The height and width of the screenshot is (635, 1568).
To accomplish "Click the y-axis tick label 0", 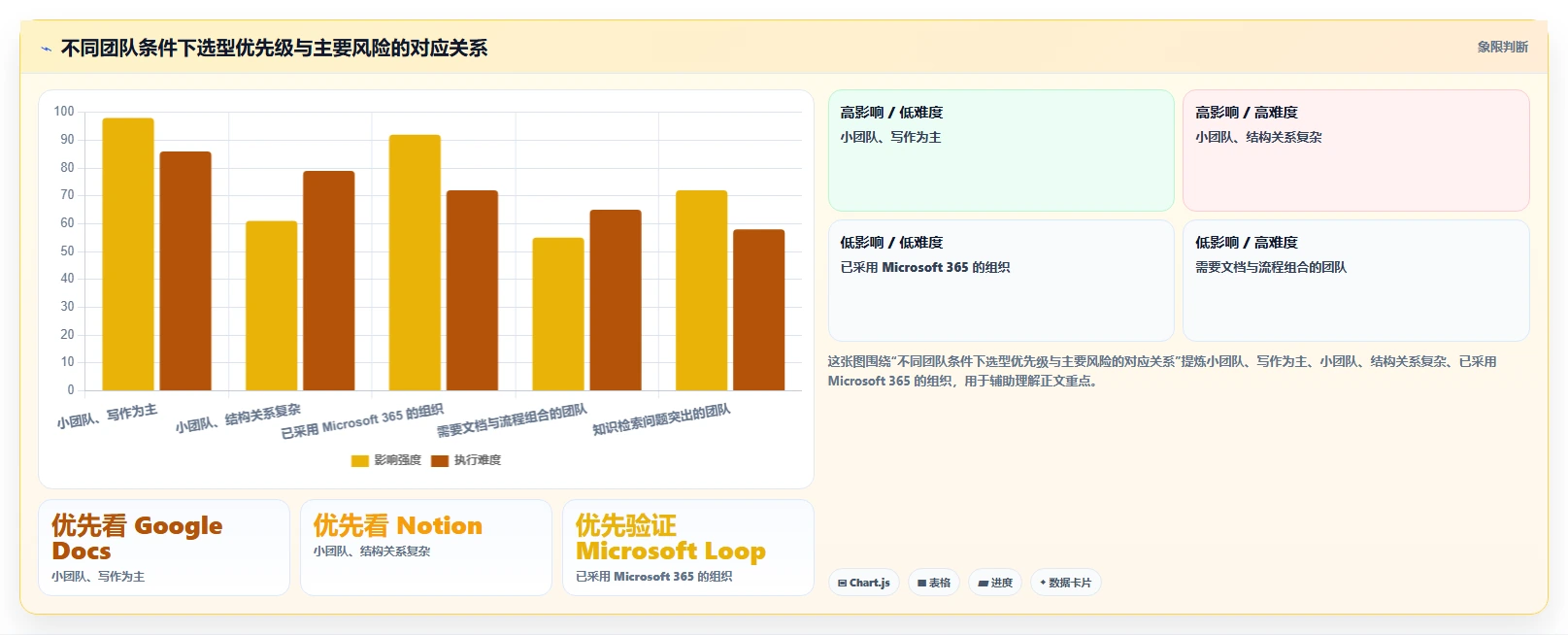I will click(x=71, y=389).
